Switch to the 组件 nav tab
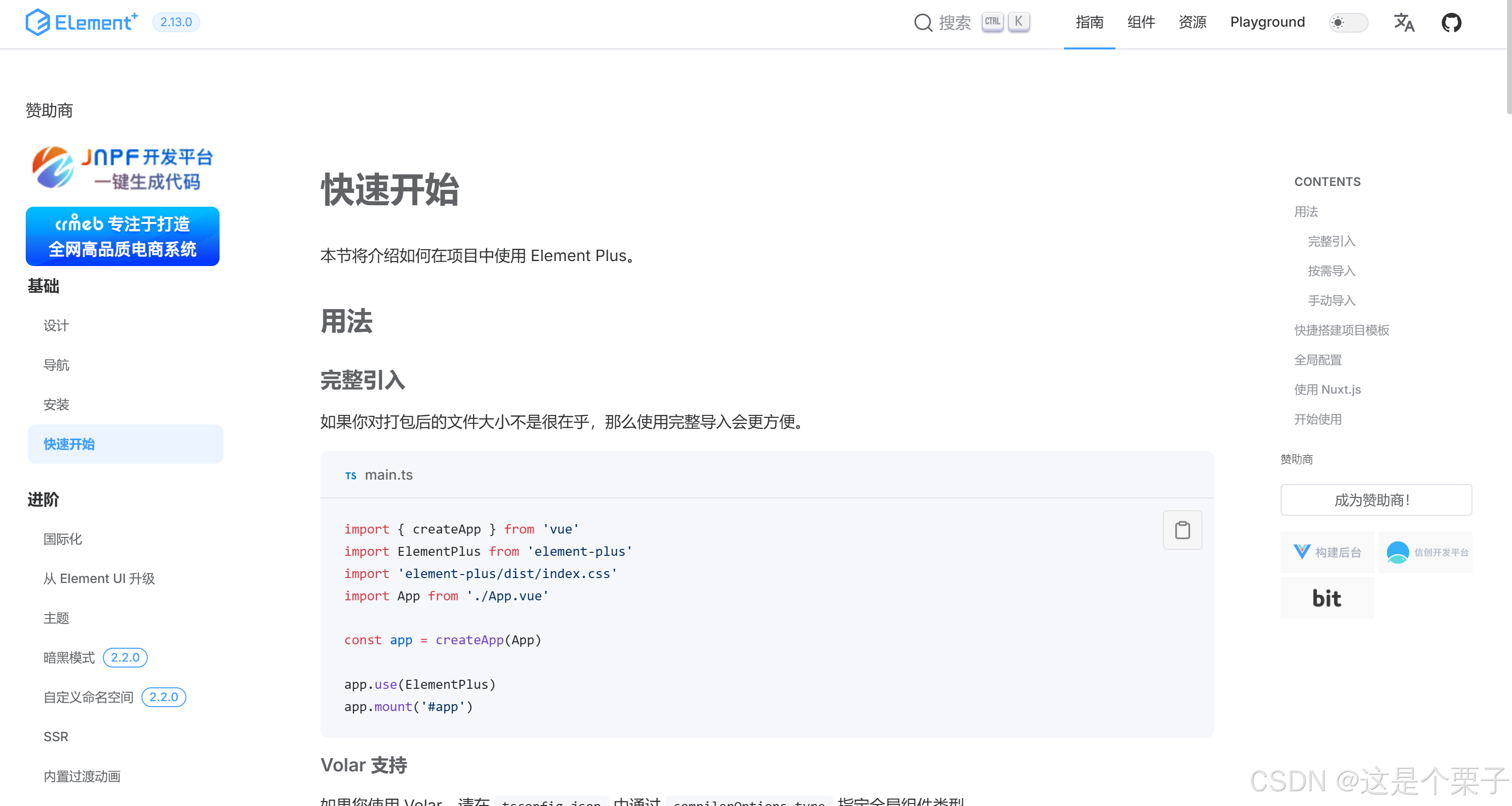The height and width of the screenshot is (806, 1512). pyautogui.click(x=1141, y=22)
